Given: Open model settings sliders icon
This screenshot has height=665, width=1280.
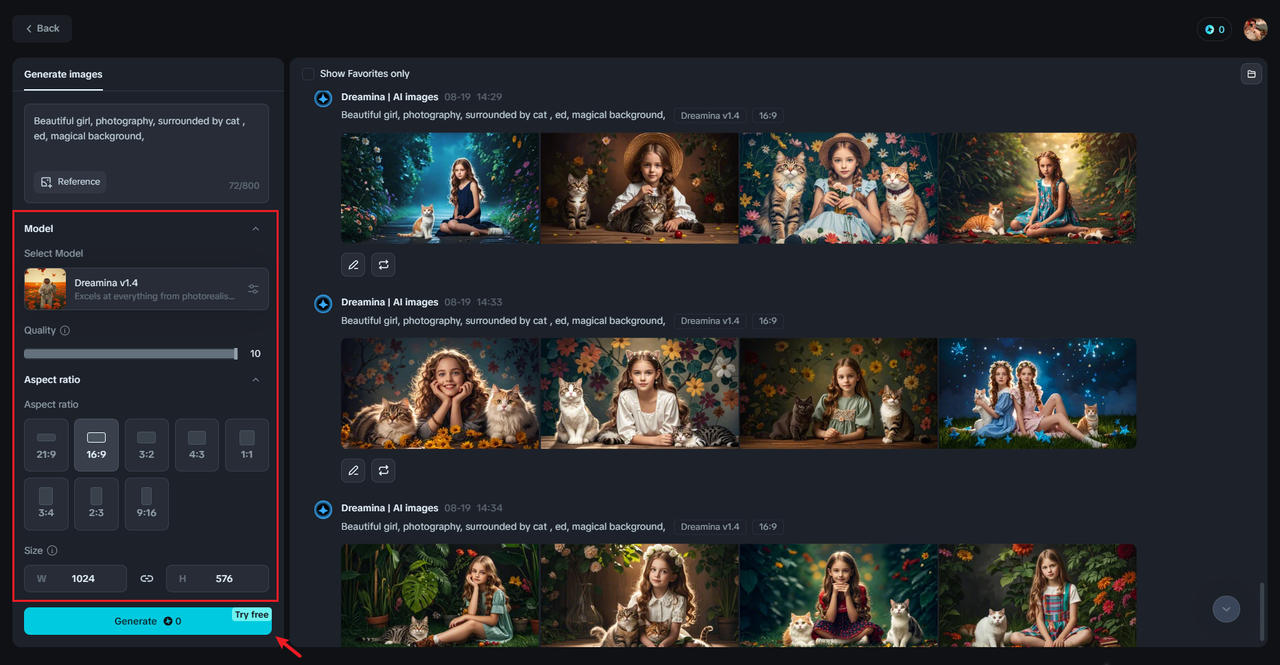Looking at the screenshot, I should coord(253,289).
